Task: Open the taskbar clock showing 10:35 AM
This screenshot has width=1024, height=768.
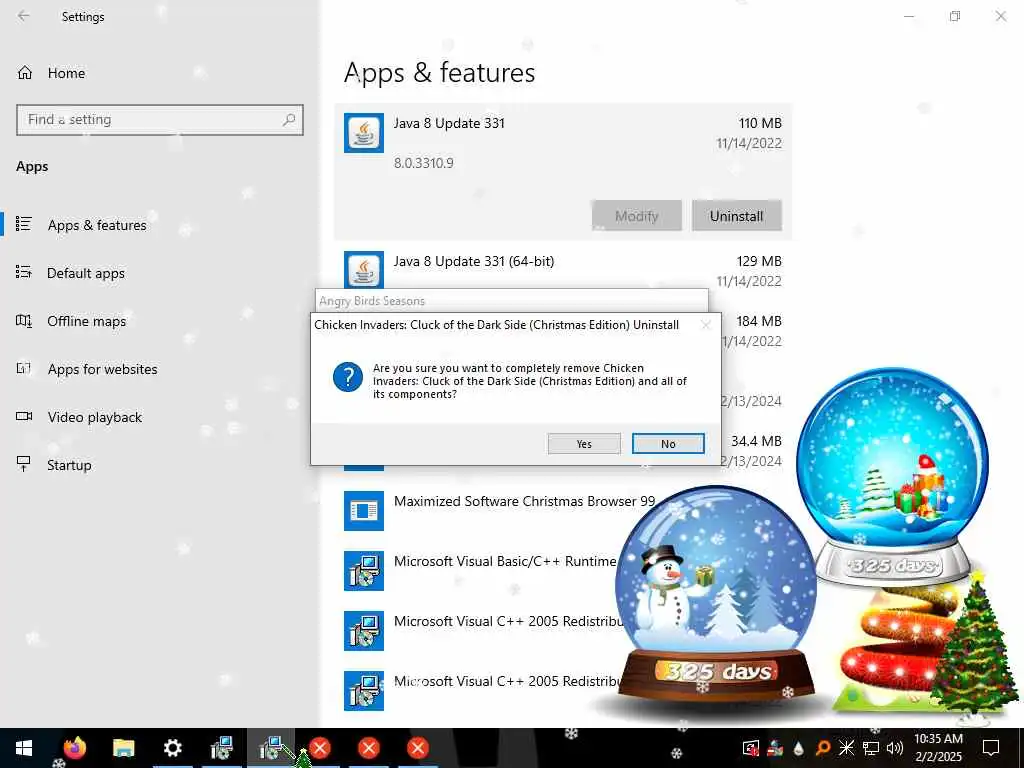Action: tap(938, 748)
